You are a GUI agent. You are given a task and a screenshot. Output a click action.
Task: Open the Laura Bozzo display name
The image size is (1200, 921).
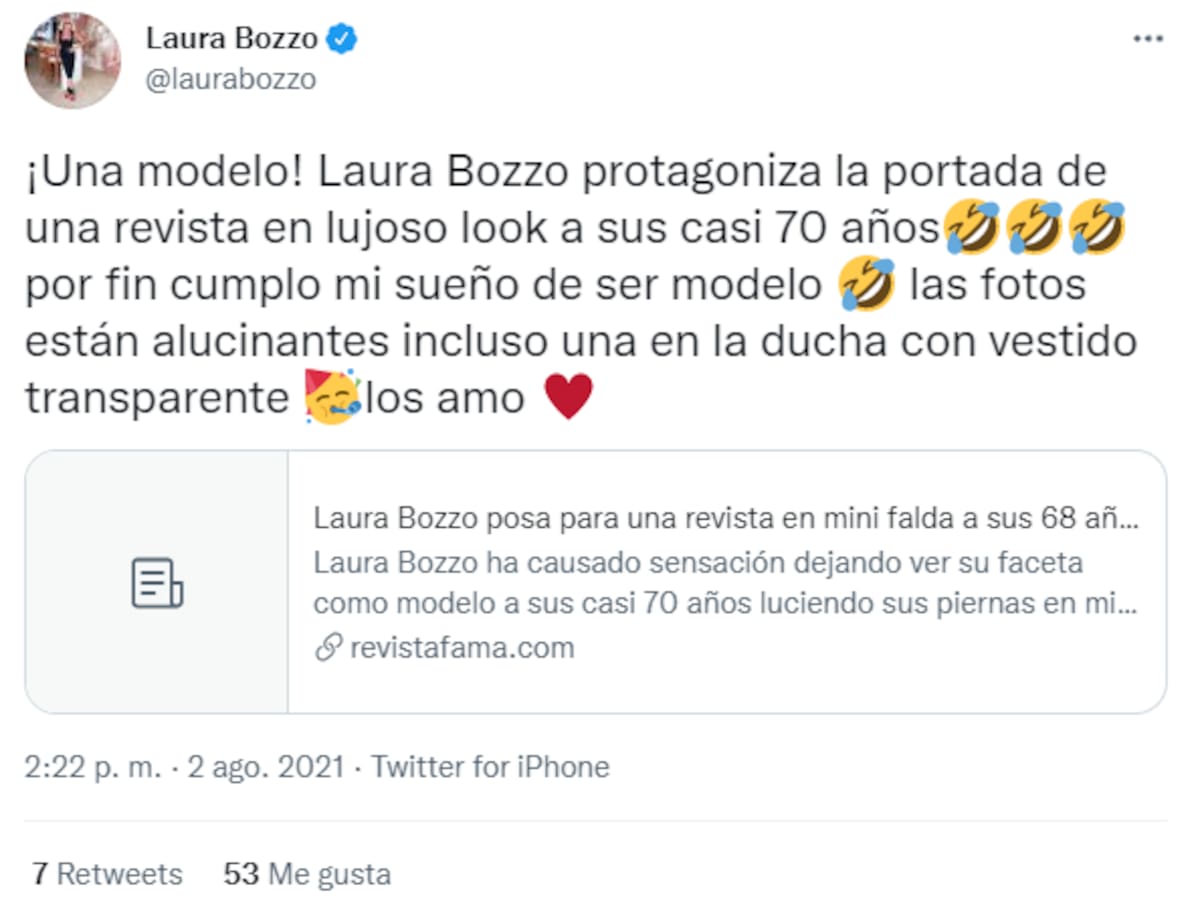[x=232, y=39]
